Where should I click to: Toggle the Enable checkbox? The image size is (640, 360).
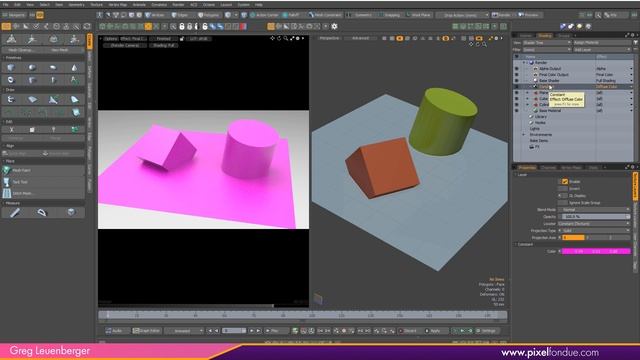[x=565, y=181]
